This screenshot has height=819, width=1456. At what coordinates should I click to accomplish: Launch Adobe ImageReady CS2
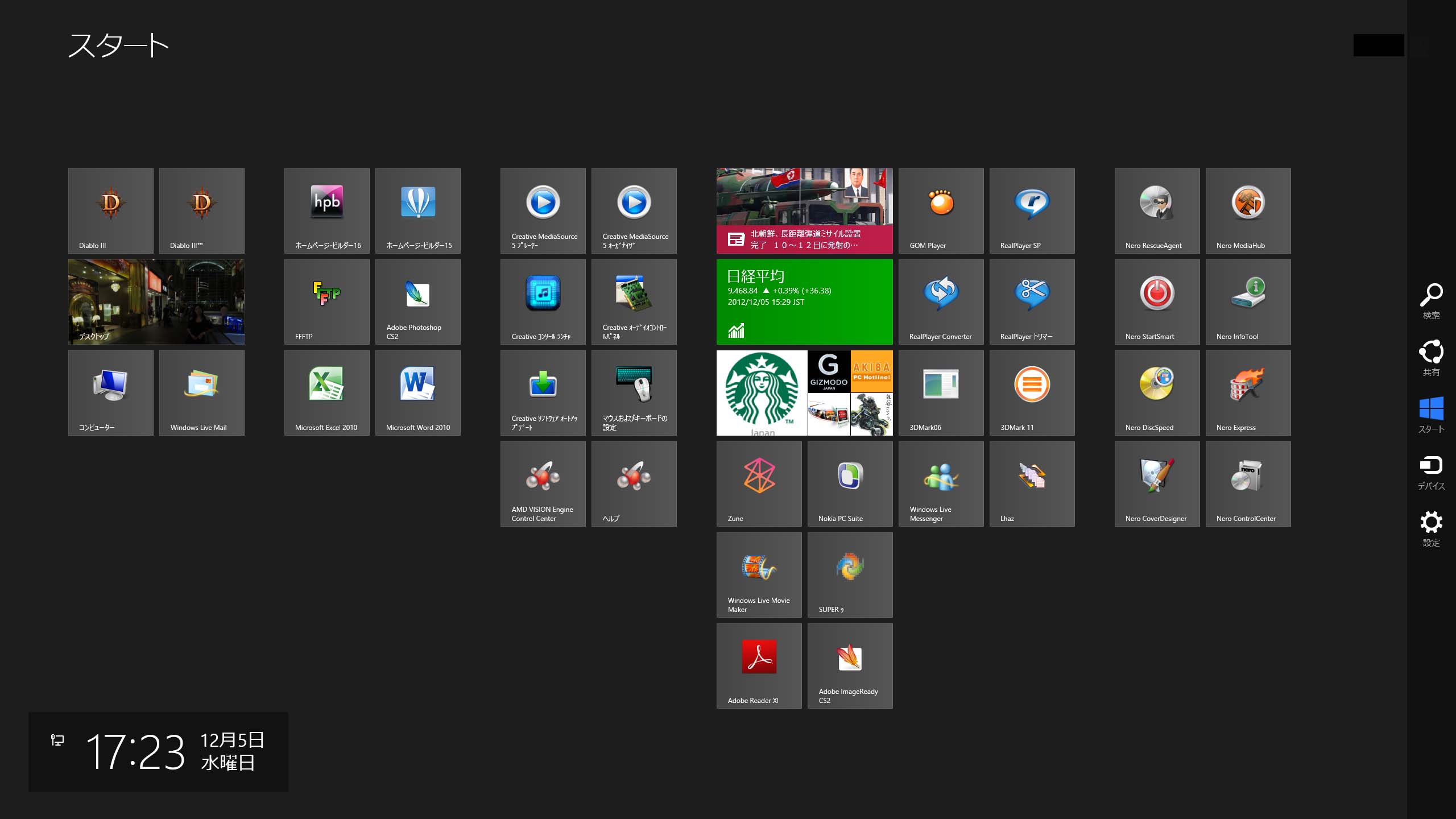pos(850,666)
